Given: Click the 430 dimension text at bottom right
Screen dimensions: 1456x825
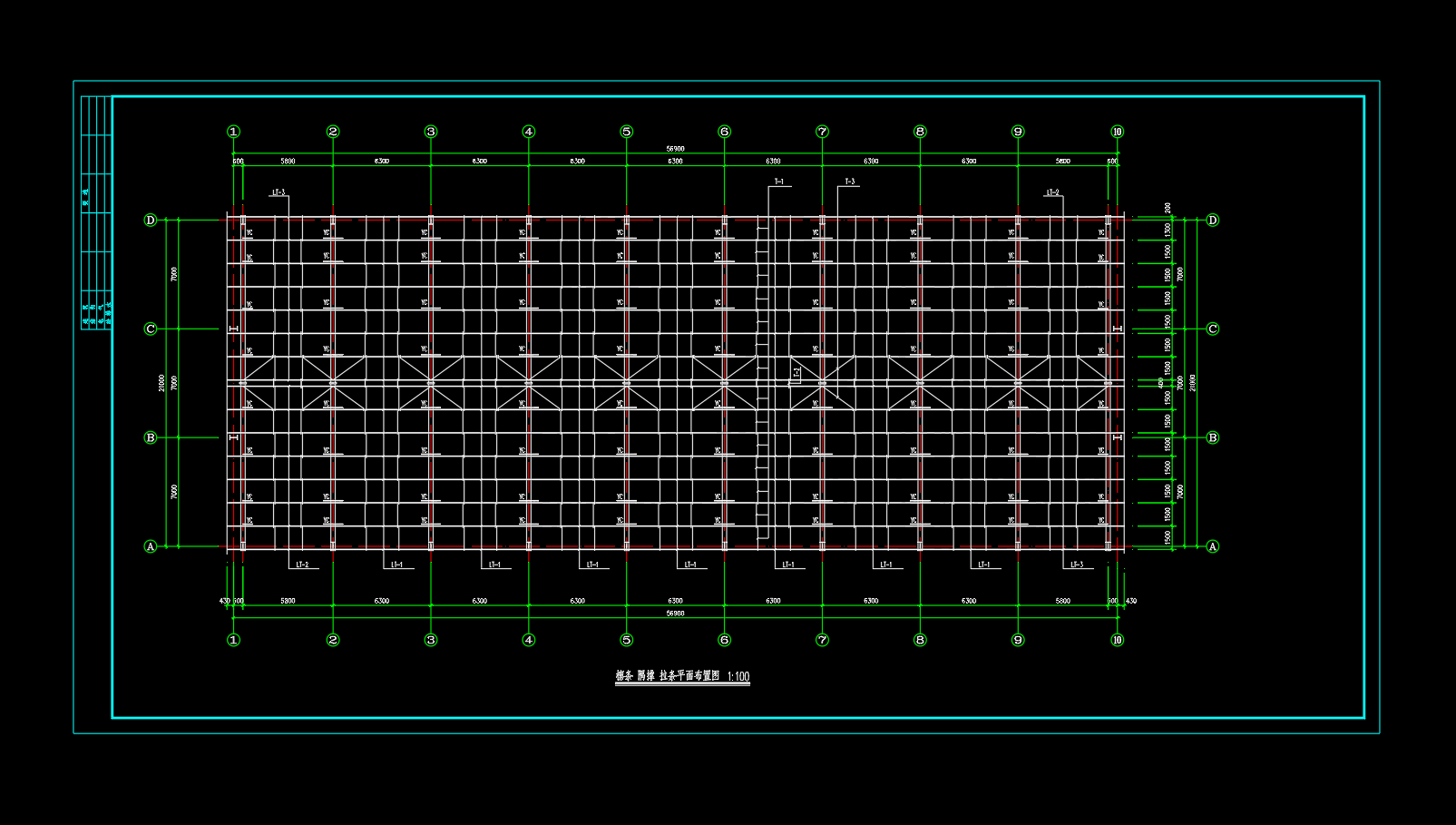Looking at the screenshot, I should (1130, 601).
